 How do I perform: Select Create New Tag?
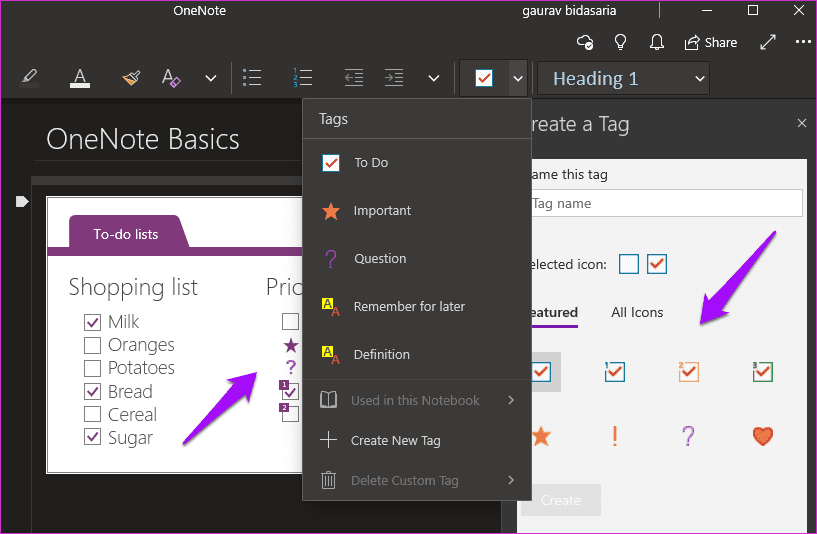tap(417, 440)
